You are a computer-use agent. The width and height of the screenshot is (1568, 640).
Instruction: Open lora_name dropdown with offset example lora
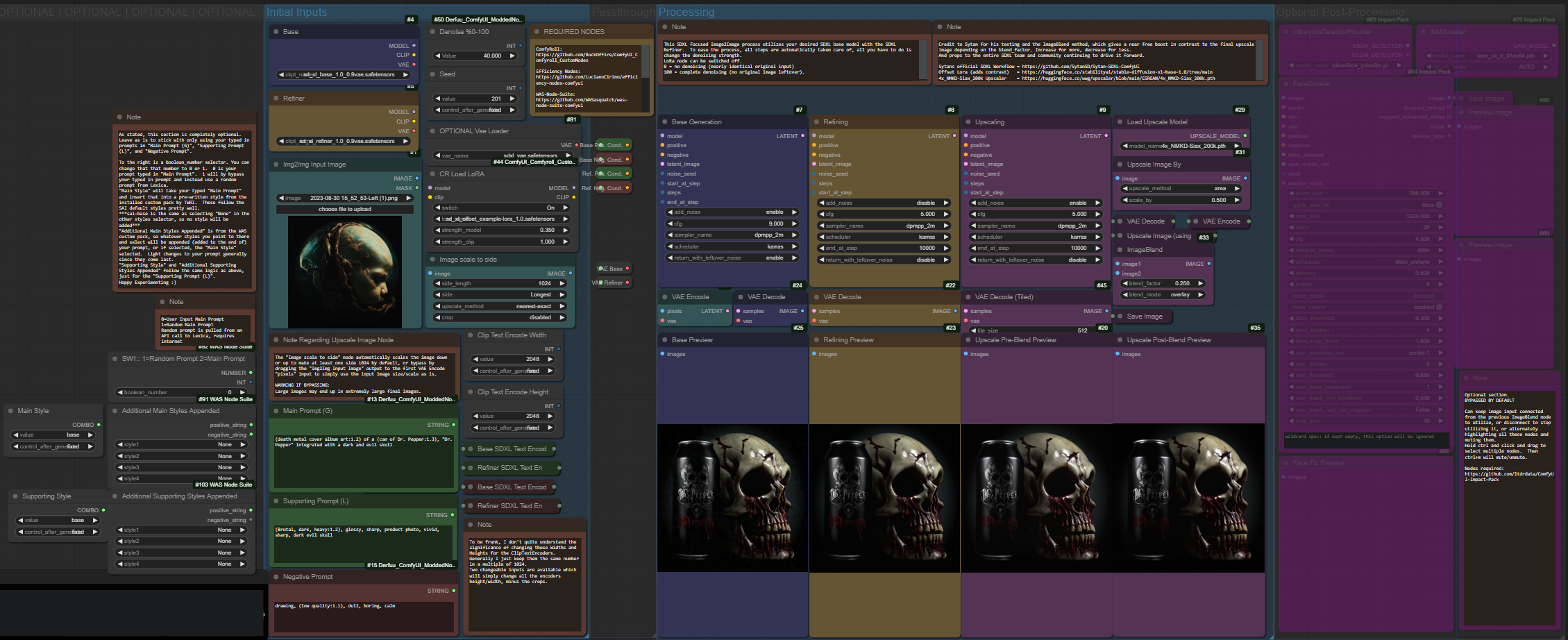point(501,219)
